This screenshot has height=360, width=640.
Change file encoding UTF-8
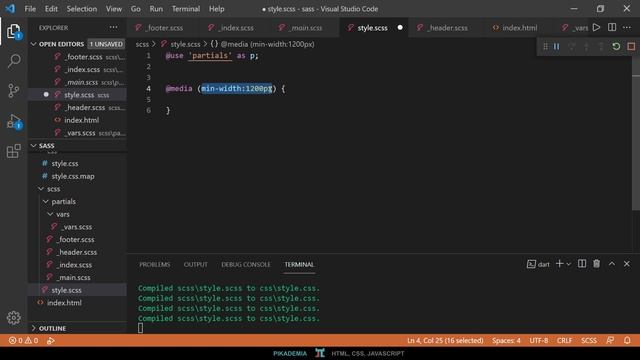coord(539,340)
